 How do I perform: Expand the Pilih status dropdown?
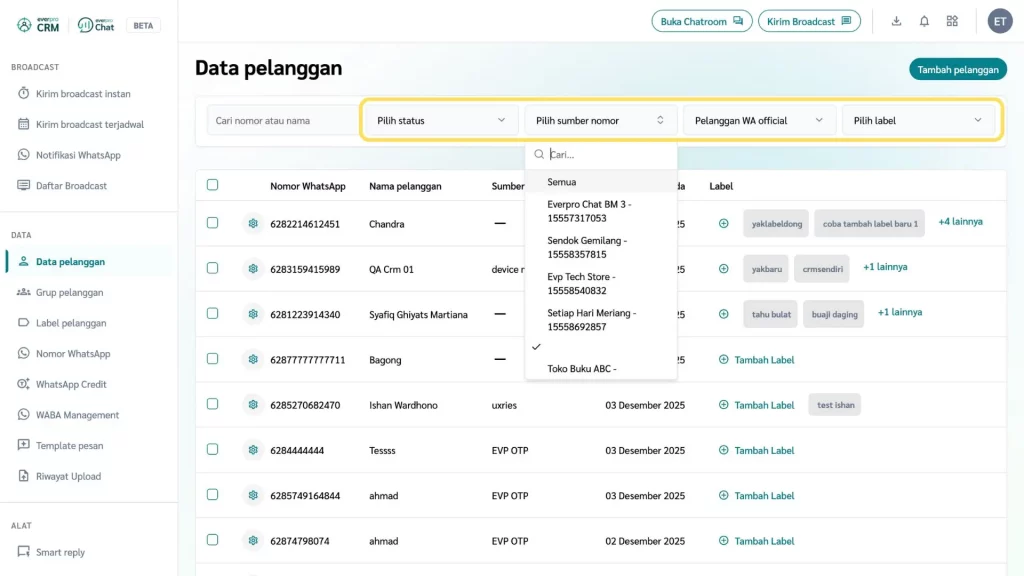click(x=440, y=121)
